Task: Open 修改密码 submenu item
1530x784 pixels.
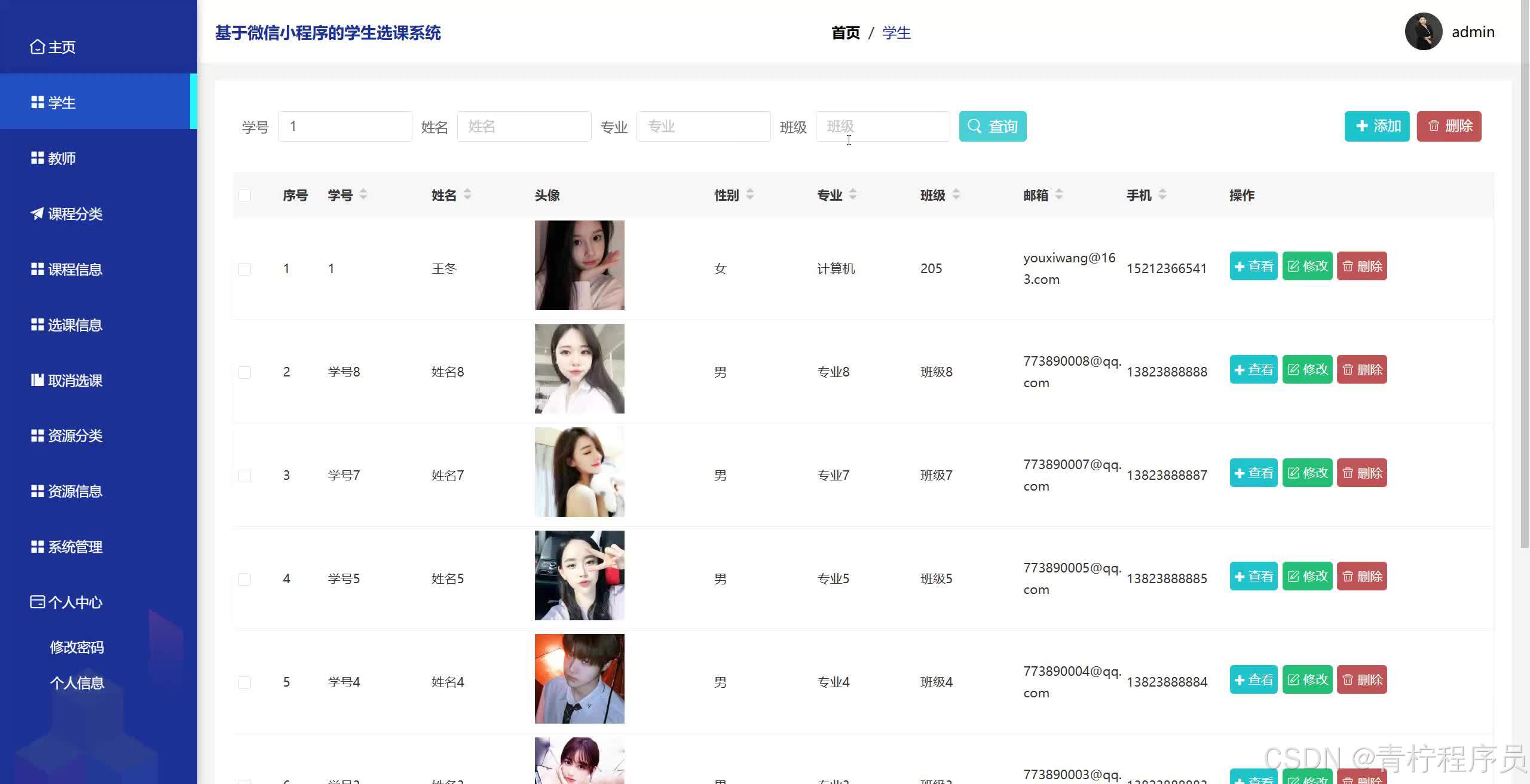Action: pyautogui.click(x=76, y=647)
